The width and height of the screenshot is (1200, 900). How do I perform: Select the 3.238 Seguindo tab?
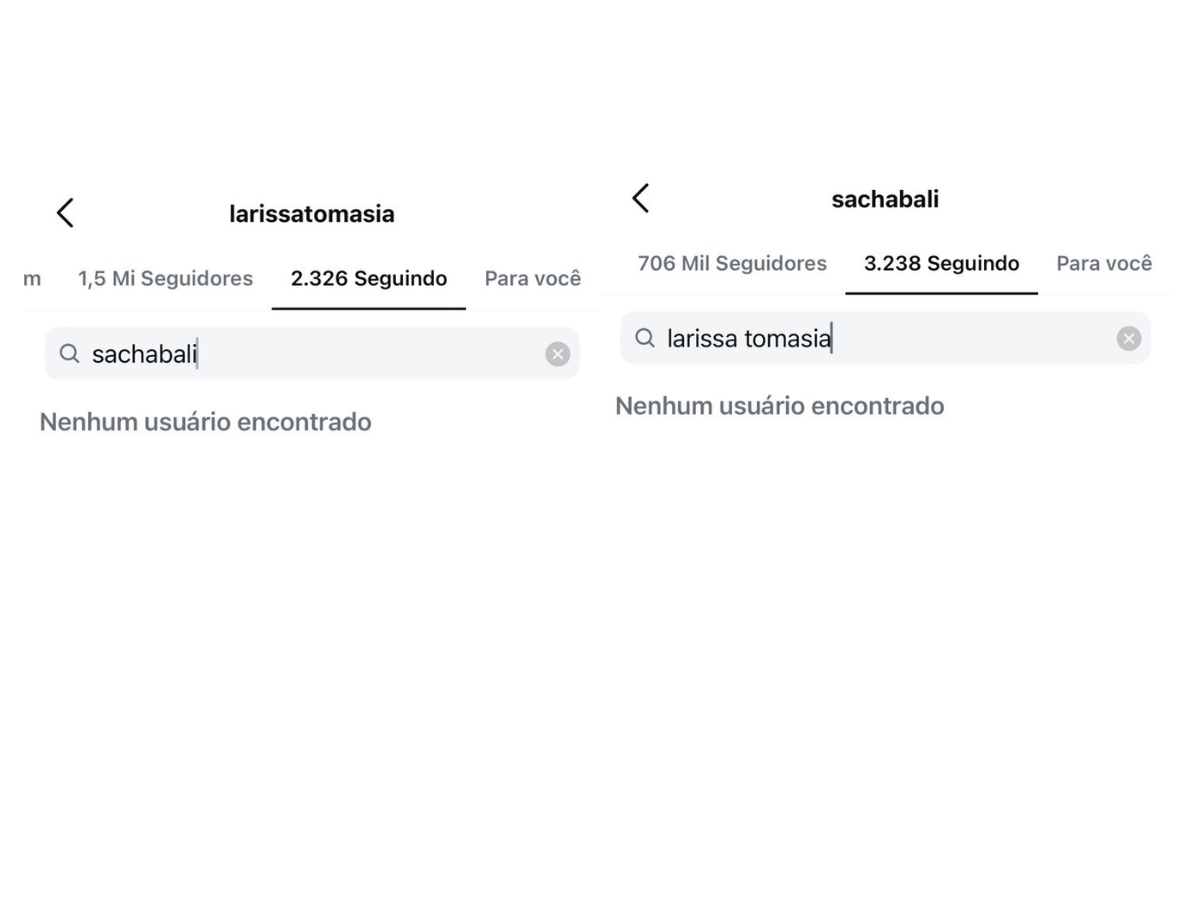pos(942,264)
